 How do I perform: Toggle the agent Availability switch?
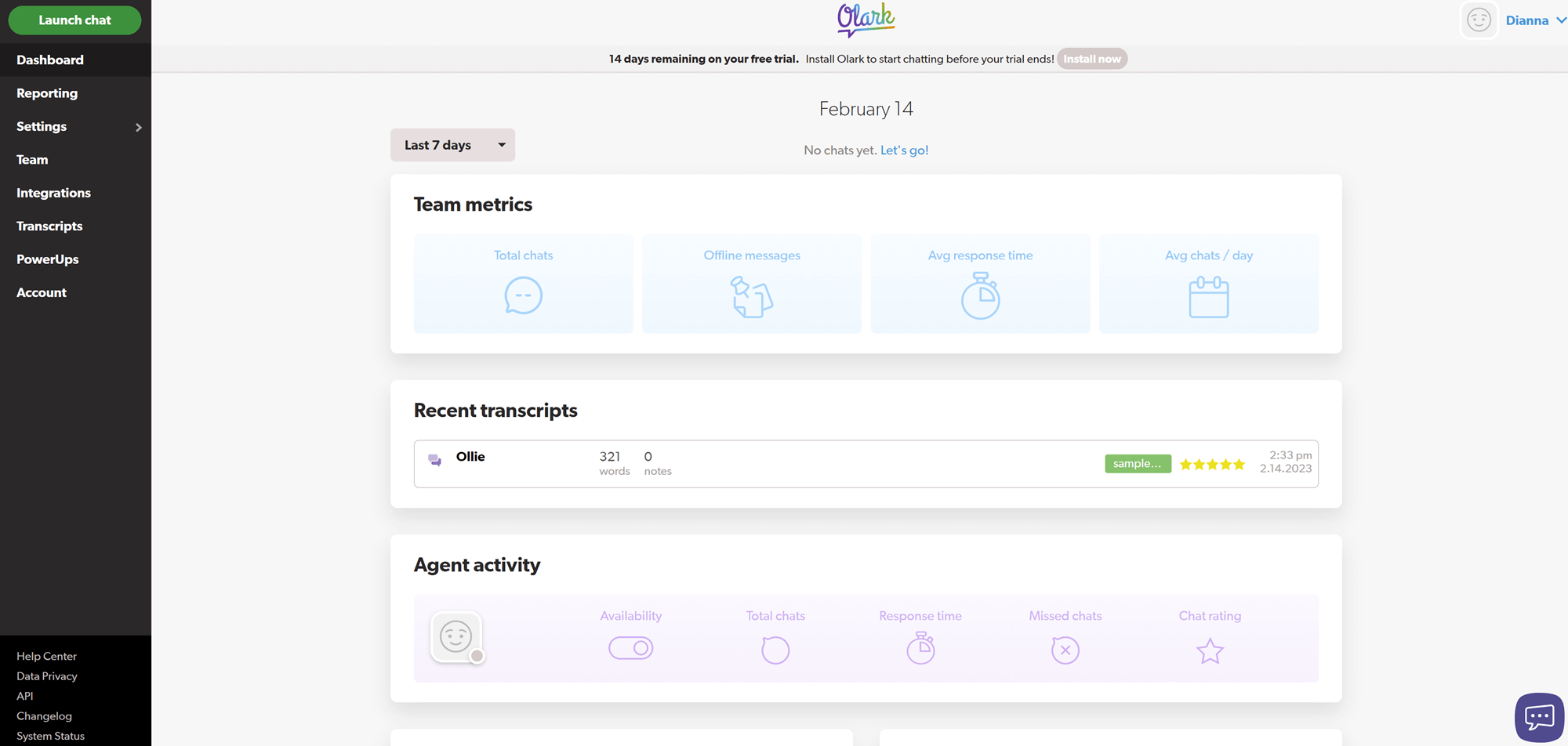pyautogui.click(x=630, y=648)
